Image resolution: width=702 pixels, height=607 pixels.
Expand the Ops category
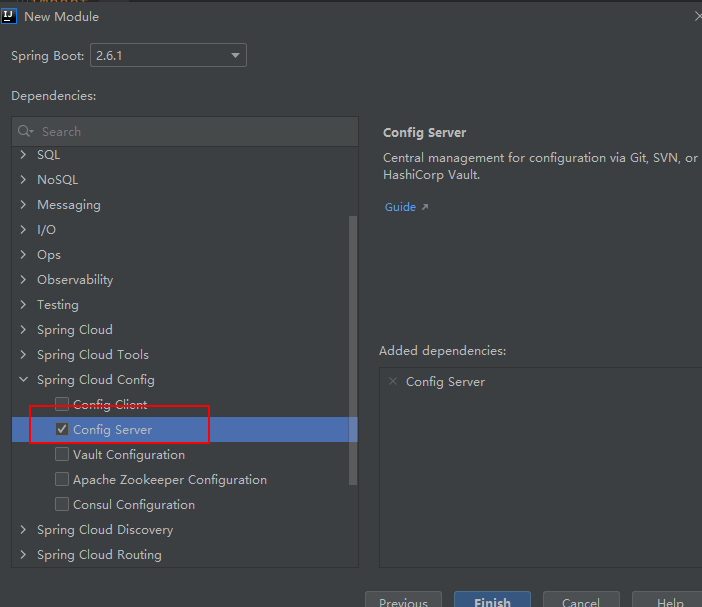23,255
